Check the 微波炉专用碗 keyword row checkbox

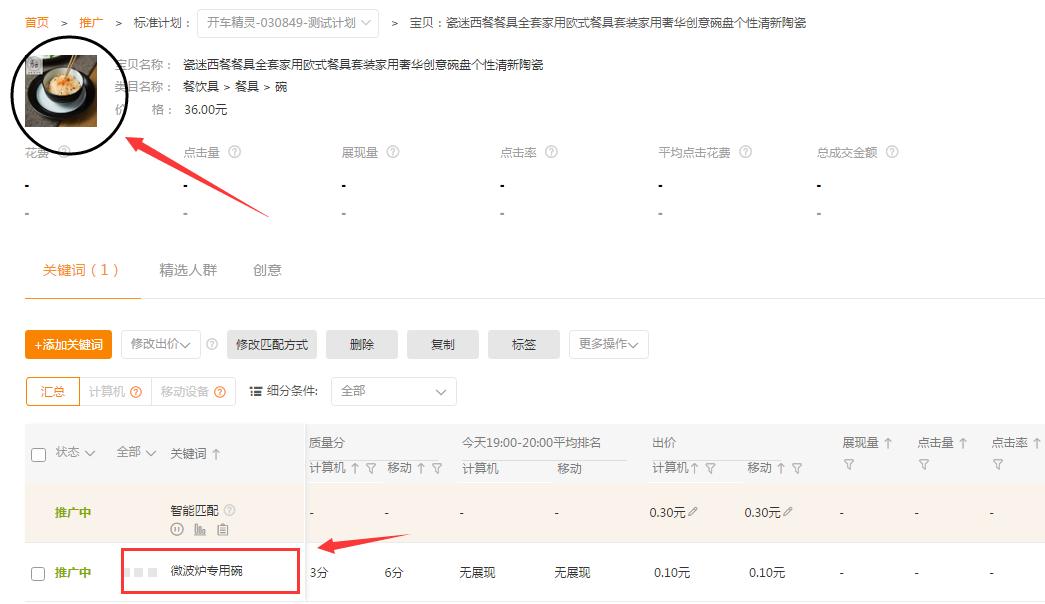38,572
